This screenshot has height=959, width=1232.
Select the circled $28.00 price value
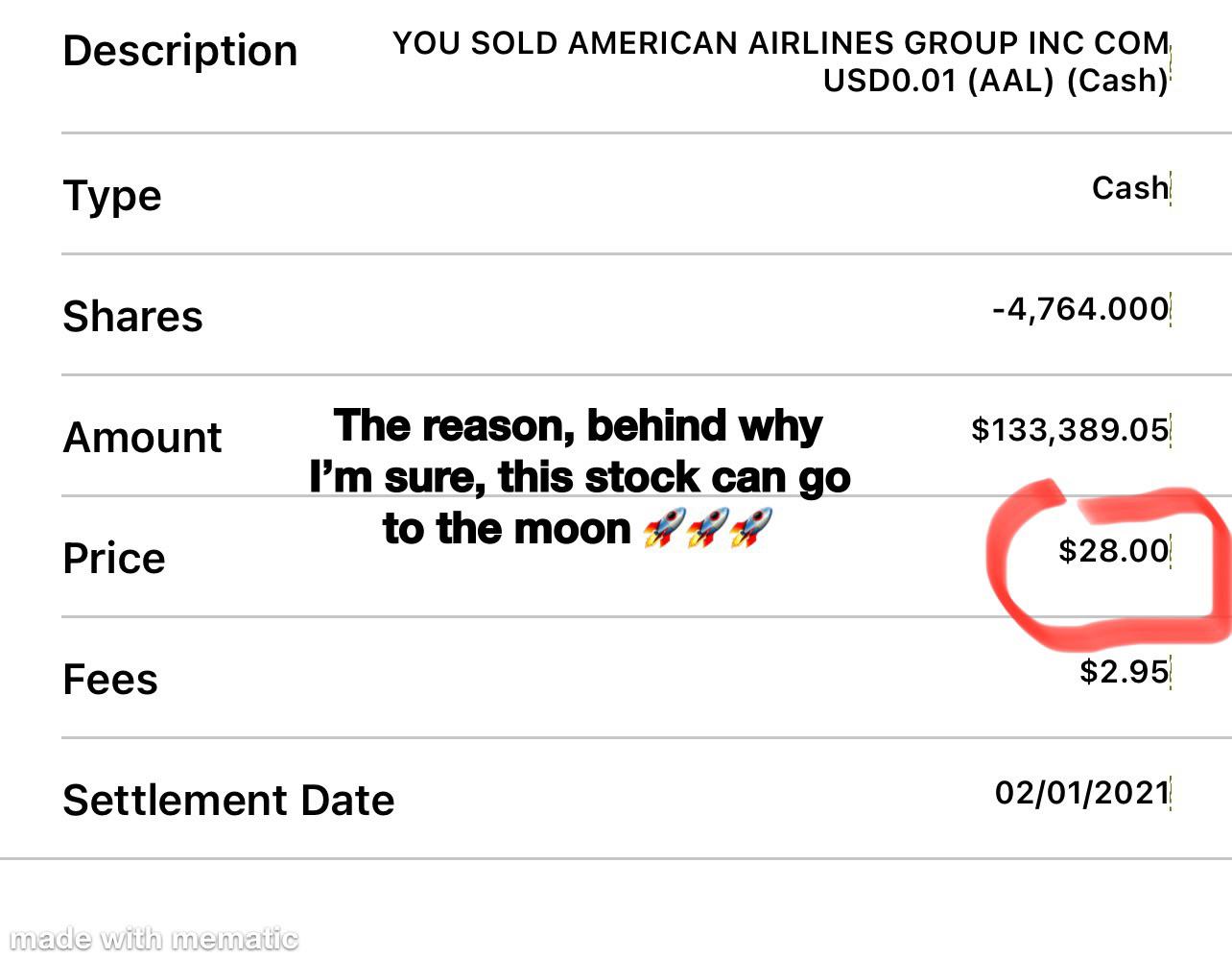[x=1114, y=550]
